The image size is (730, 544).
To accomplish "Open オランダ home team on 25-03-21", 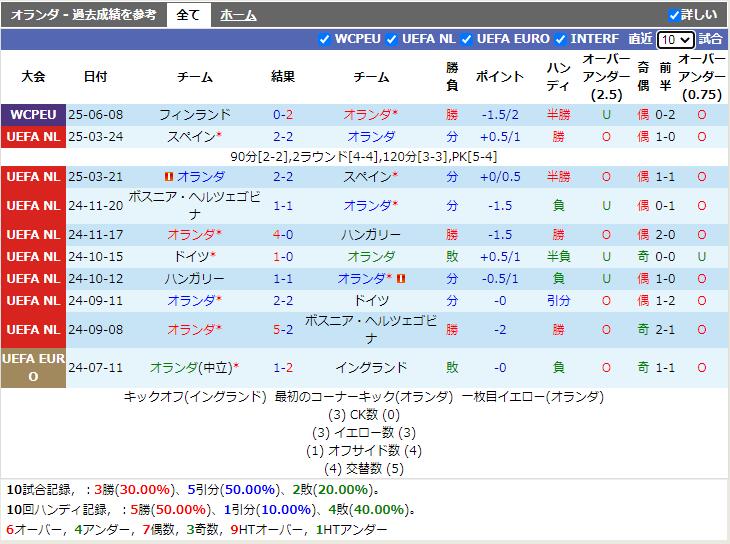I will [201, 177].
